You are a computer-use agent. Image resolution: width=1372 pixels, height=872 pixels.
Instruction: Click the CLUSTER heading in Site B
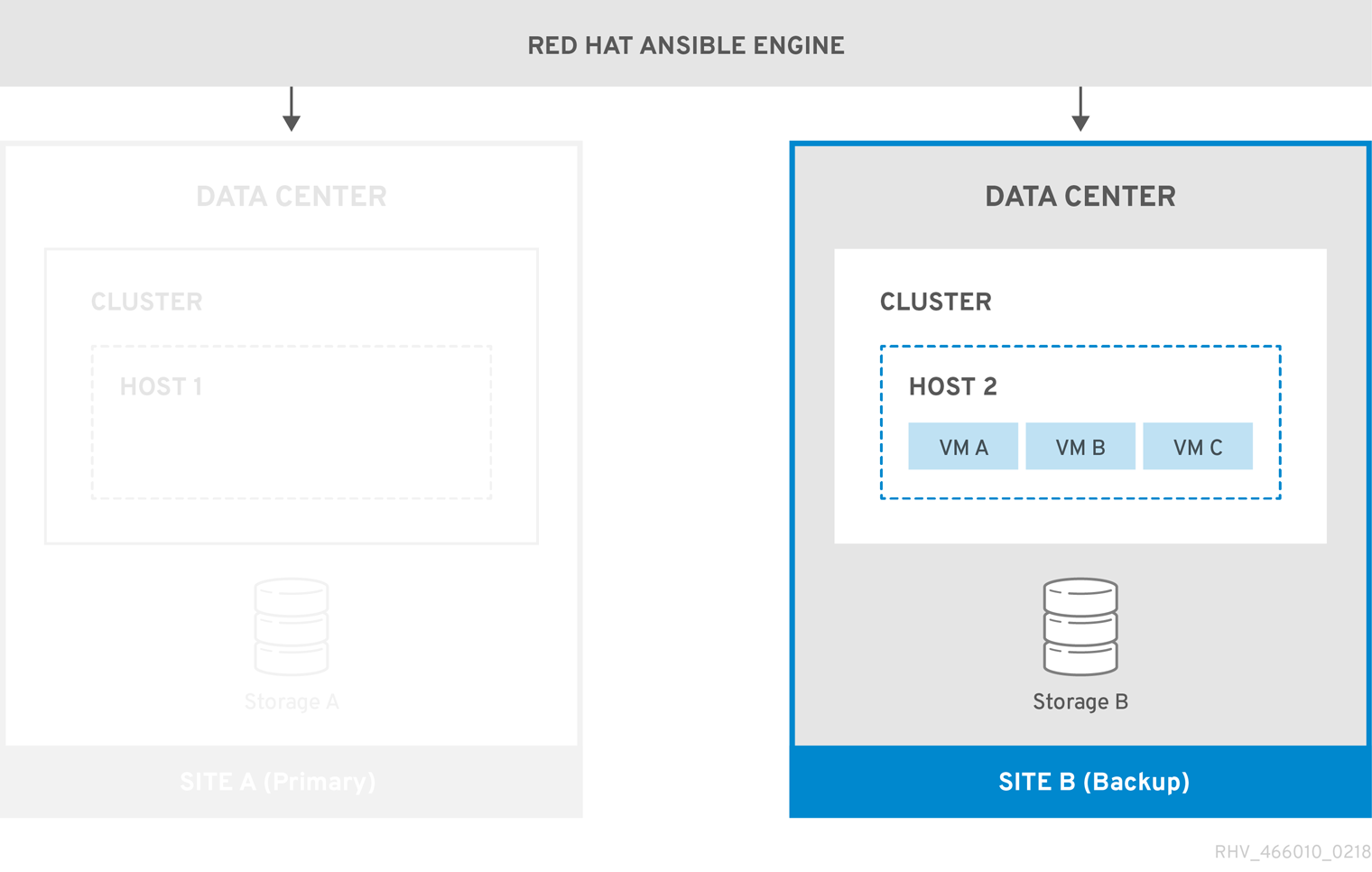click(x=935, y=302)
